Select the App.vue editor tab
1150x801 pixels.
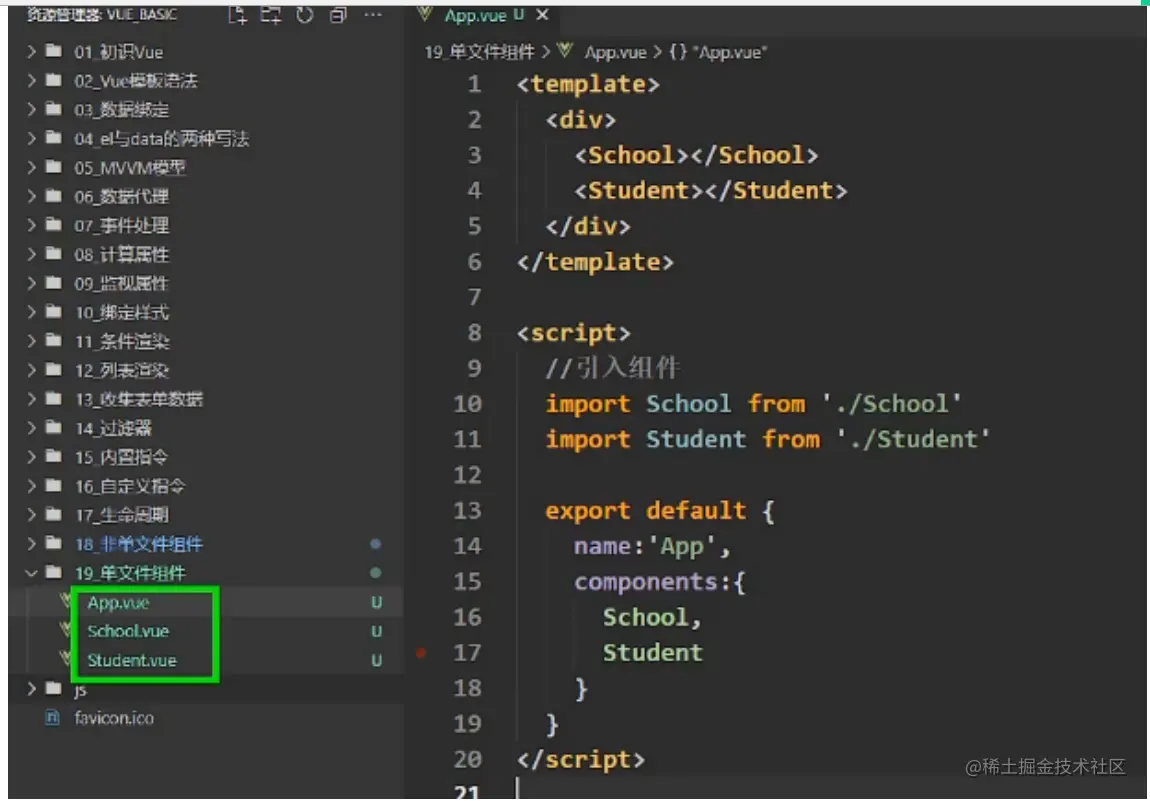pyautogui.click(x=483, y=15)
